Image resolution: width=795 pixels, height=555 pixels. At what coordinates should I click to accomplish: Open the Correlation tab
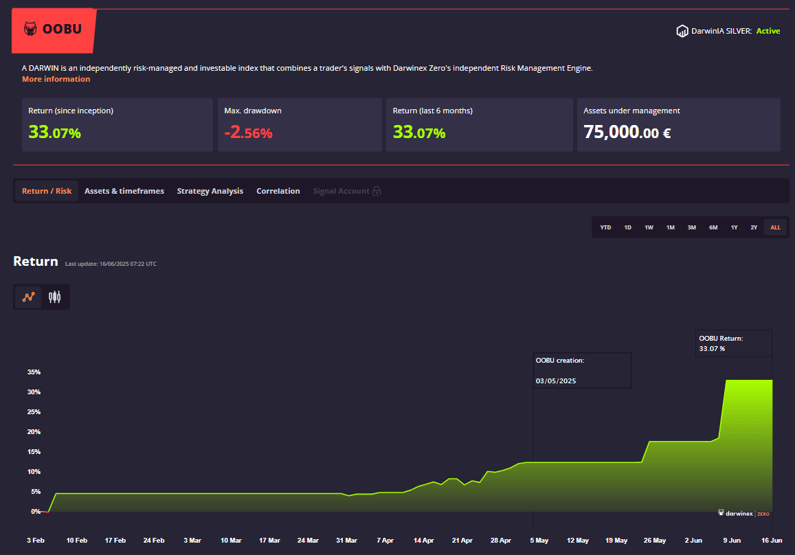click(x=278, y=191)
